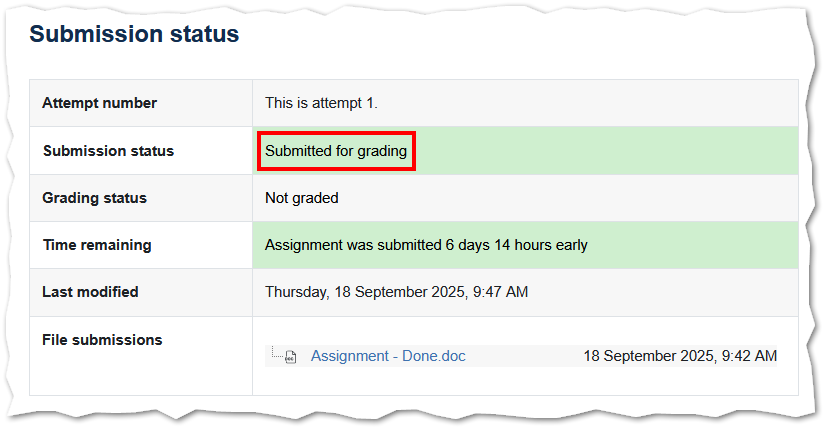The image size is (825, 429).
Task: Select the Submission status row label
Action: click(108, 151)
